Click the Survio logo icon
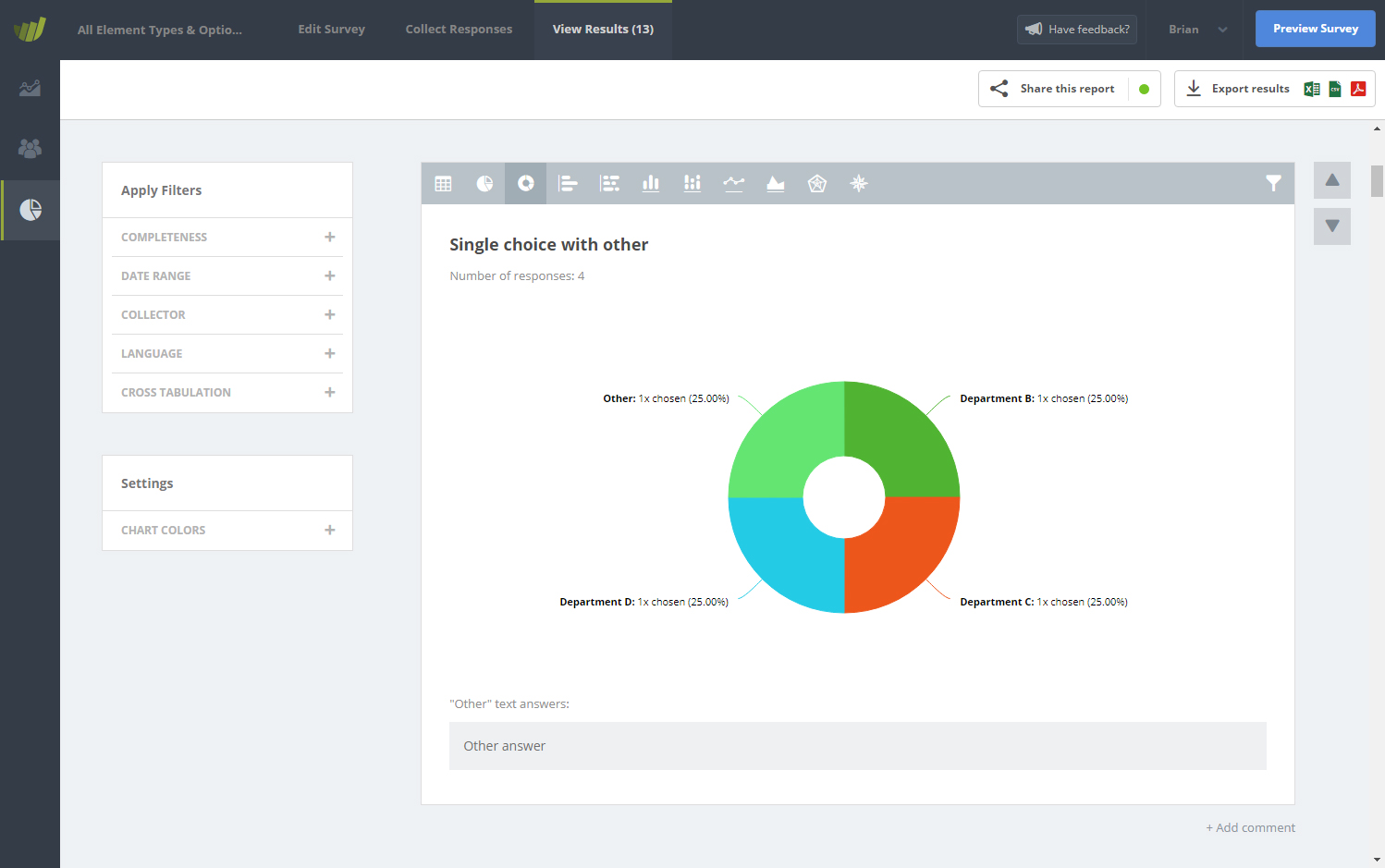Image resolution: width=1385 pixels, height=868 pixels. (x=30, y=30)
